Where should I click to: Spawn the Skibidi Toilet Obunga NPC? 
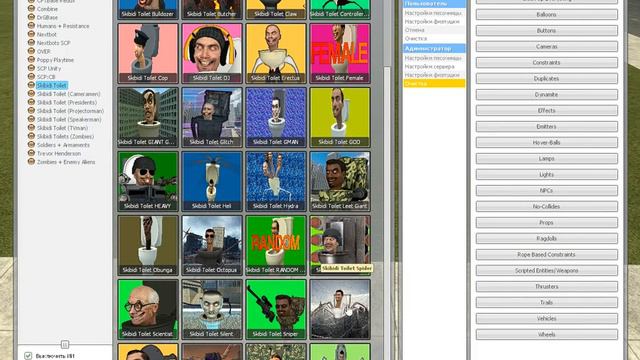pos(148,245)
